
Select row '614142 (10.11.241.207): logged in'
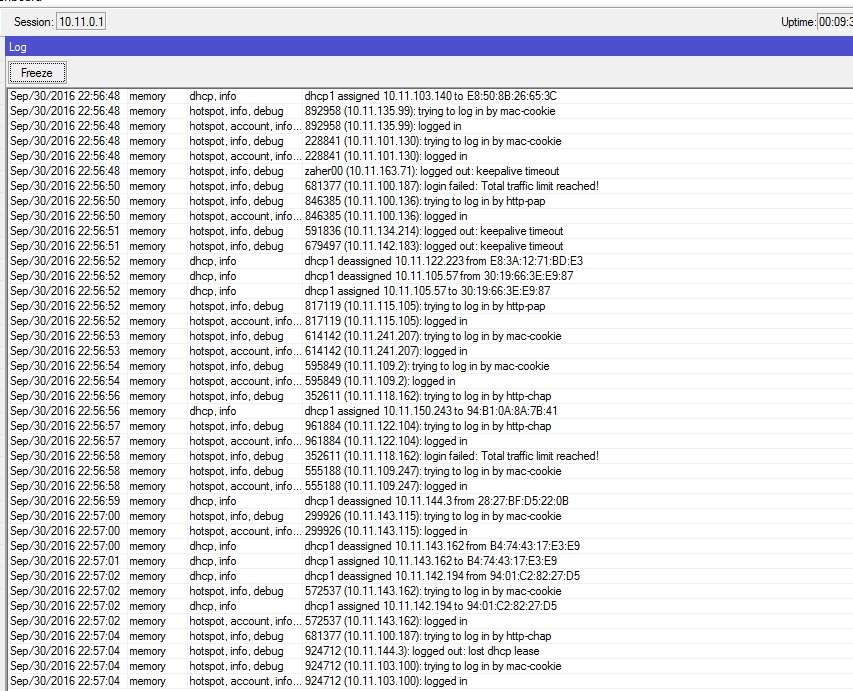pyautogui.click(x=430, y=351)
